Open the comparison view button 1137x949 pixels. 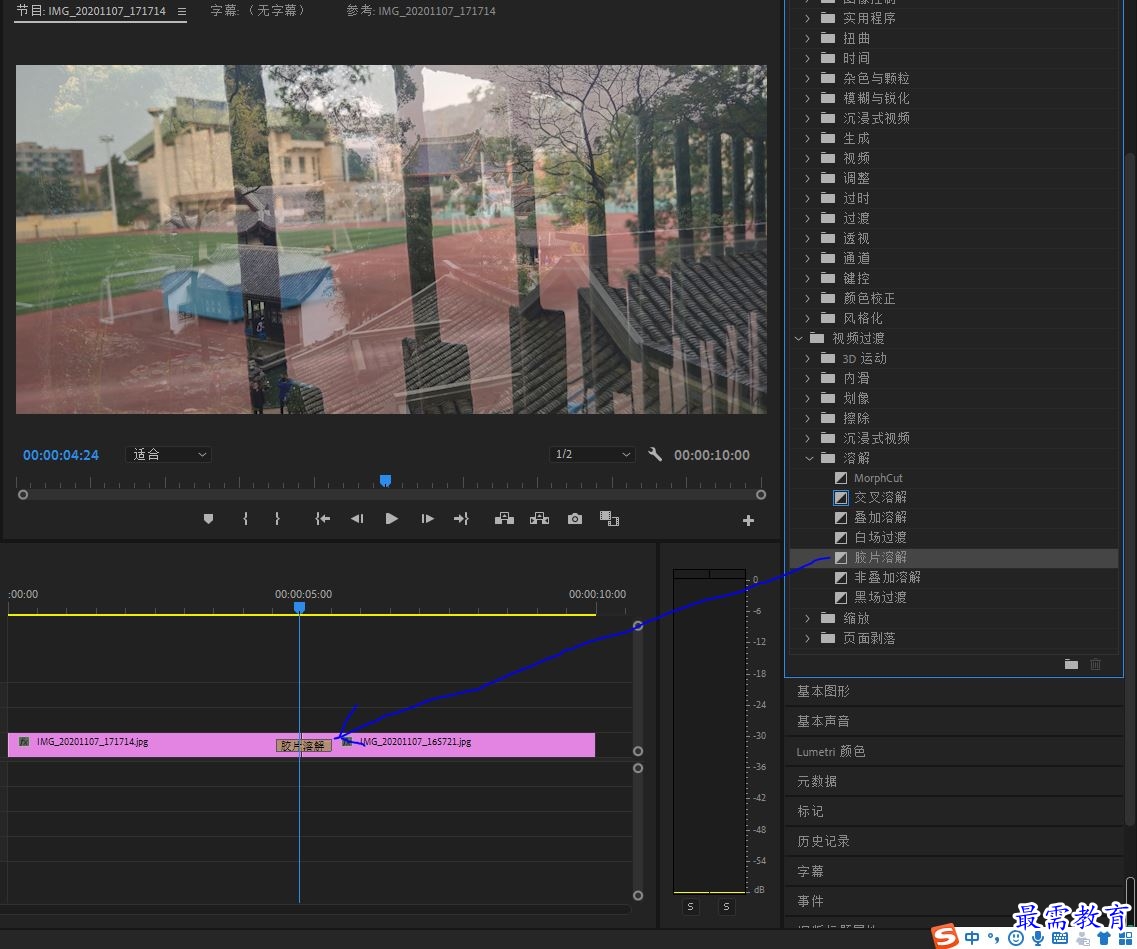pos(609,518)
